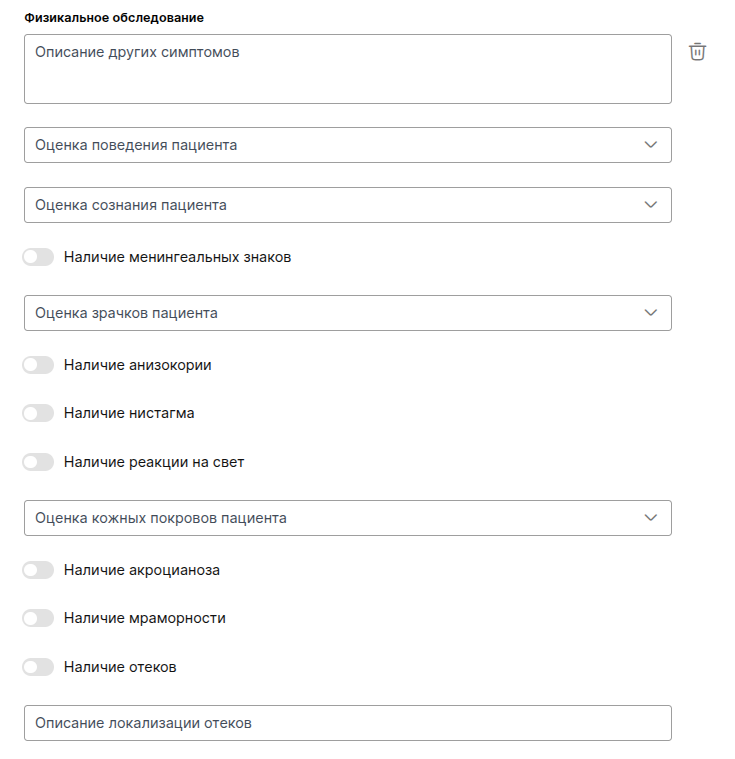Image resolution: width=735 pixels, height=759 pixels.
Task: Switch on the 'Наличие мраморности' toggle
Action: pos(38,618)
